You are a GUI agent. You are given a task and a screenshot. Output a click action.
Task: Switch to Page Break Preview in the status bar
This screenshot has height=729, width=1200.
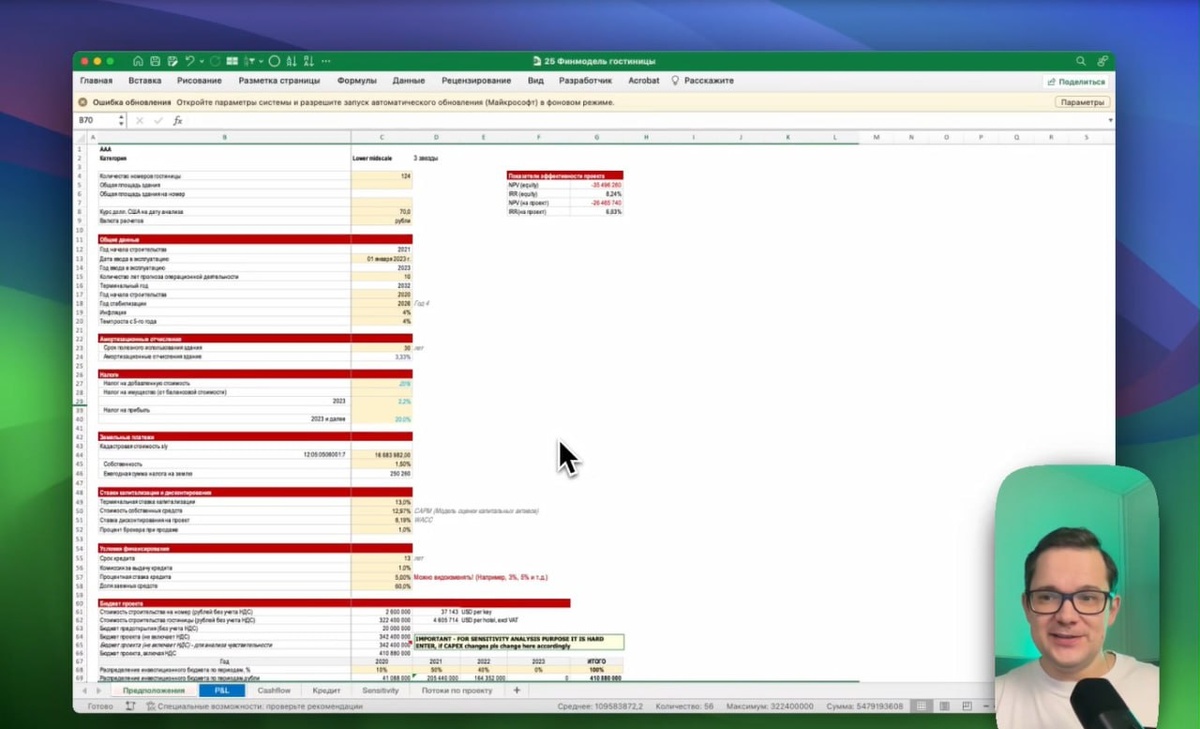point(967,706)
